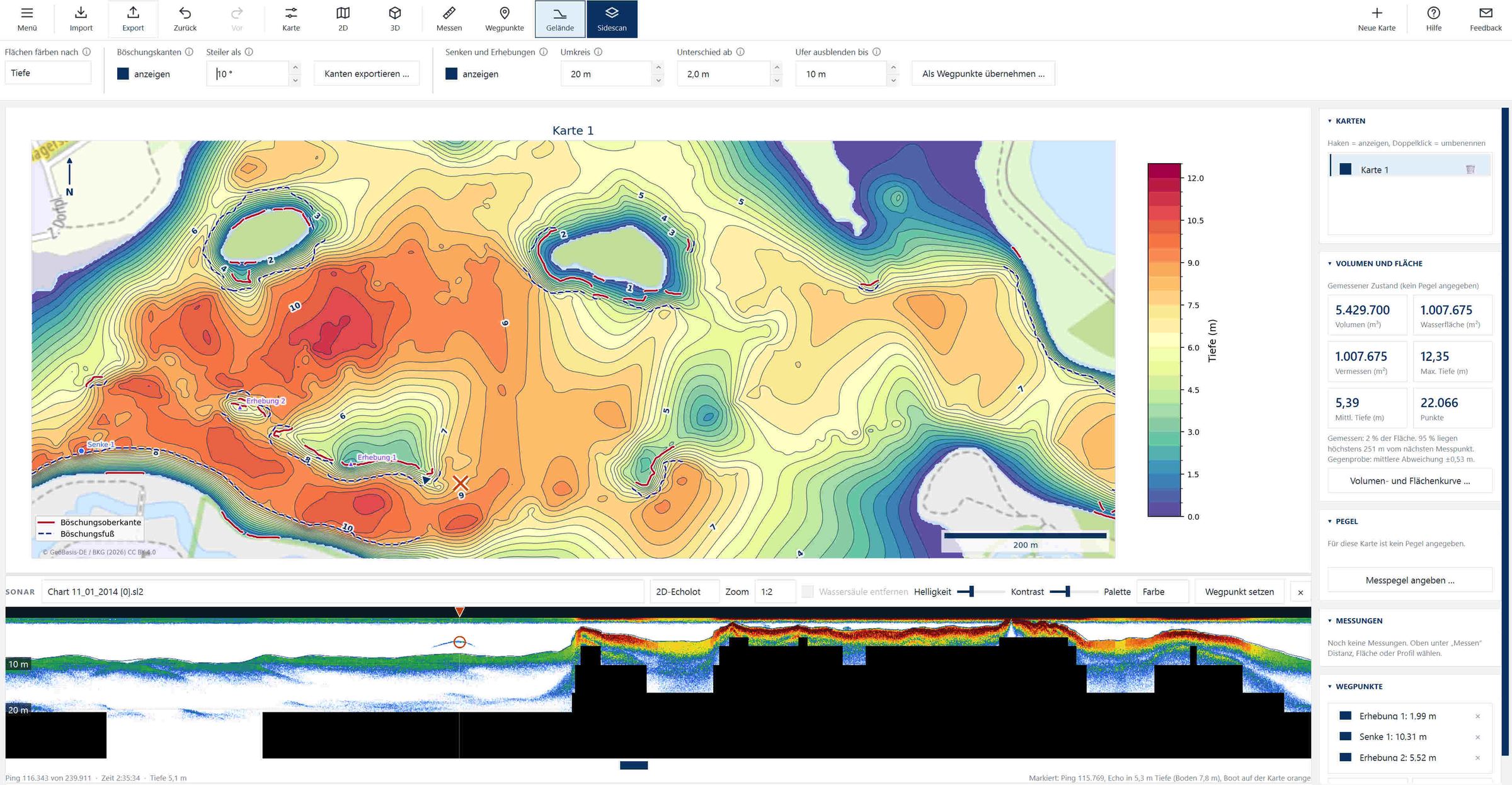The width and height of the screenshot is (1512, 785).
Task: Increase the Umkreis 20 m stepper
Action: click(x=658, y=67)
